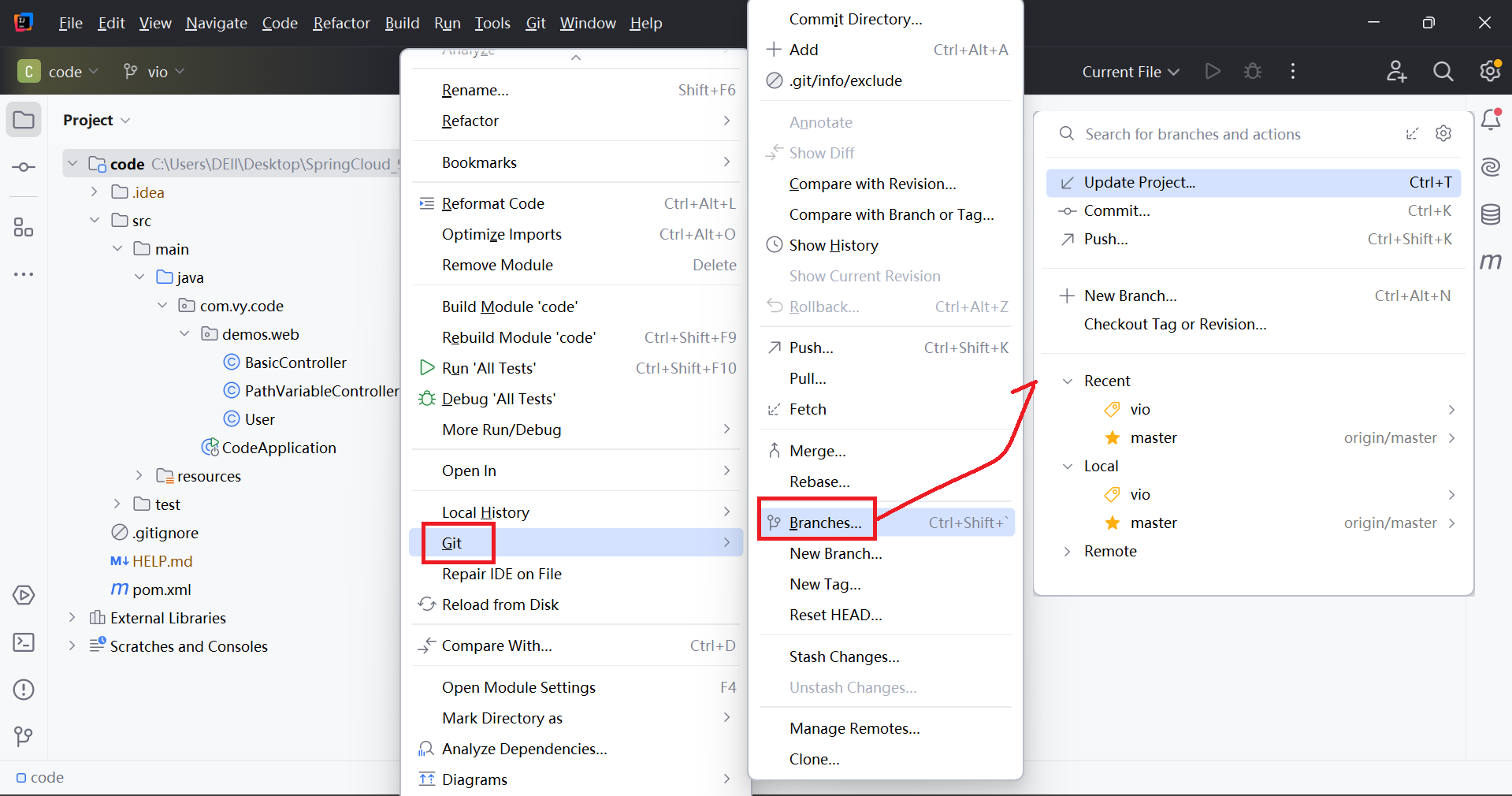Open More tool windows ellipsis
This screenshot has width=1512, height=796.
click(24, 274)
